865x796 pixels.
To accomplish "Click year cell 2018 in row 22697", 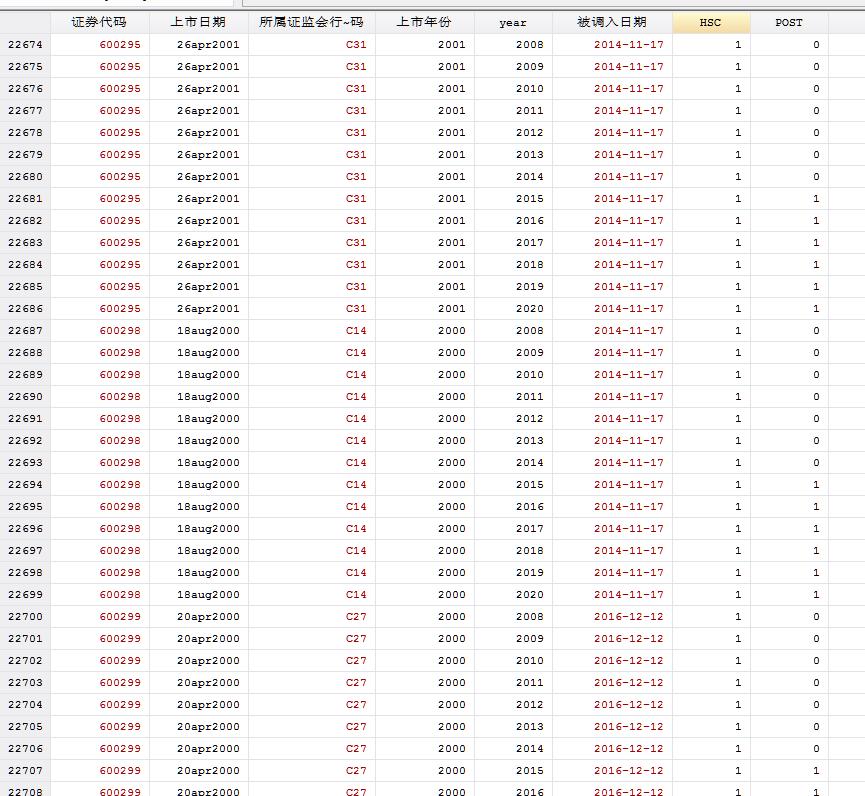I will (x=514, y=551).
